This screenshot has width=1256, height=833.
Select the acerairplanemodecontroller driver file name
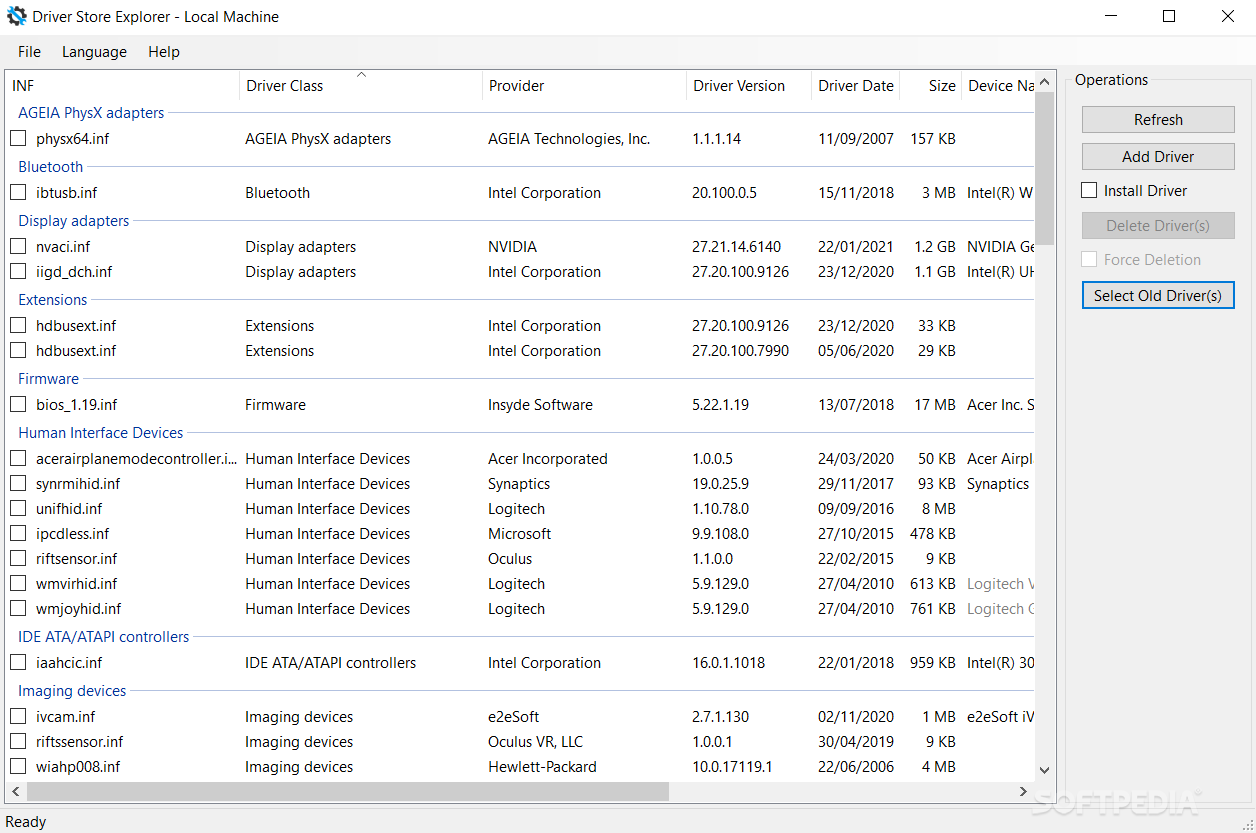137,459
